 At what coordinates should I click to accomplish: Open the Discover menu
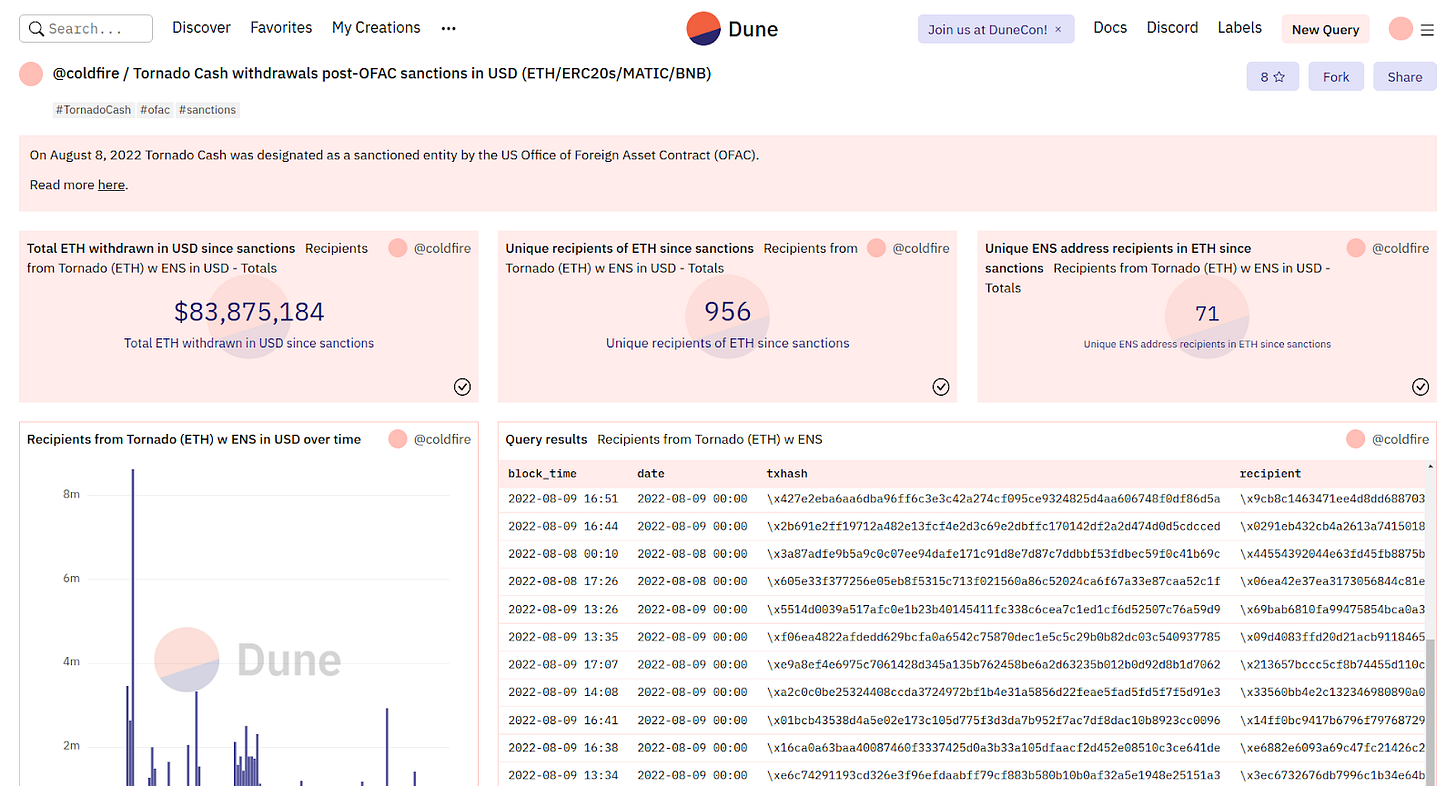[x=201, y=28]
